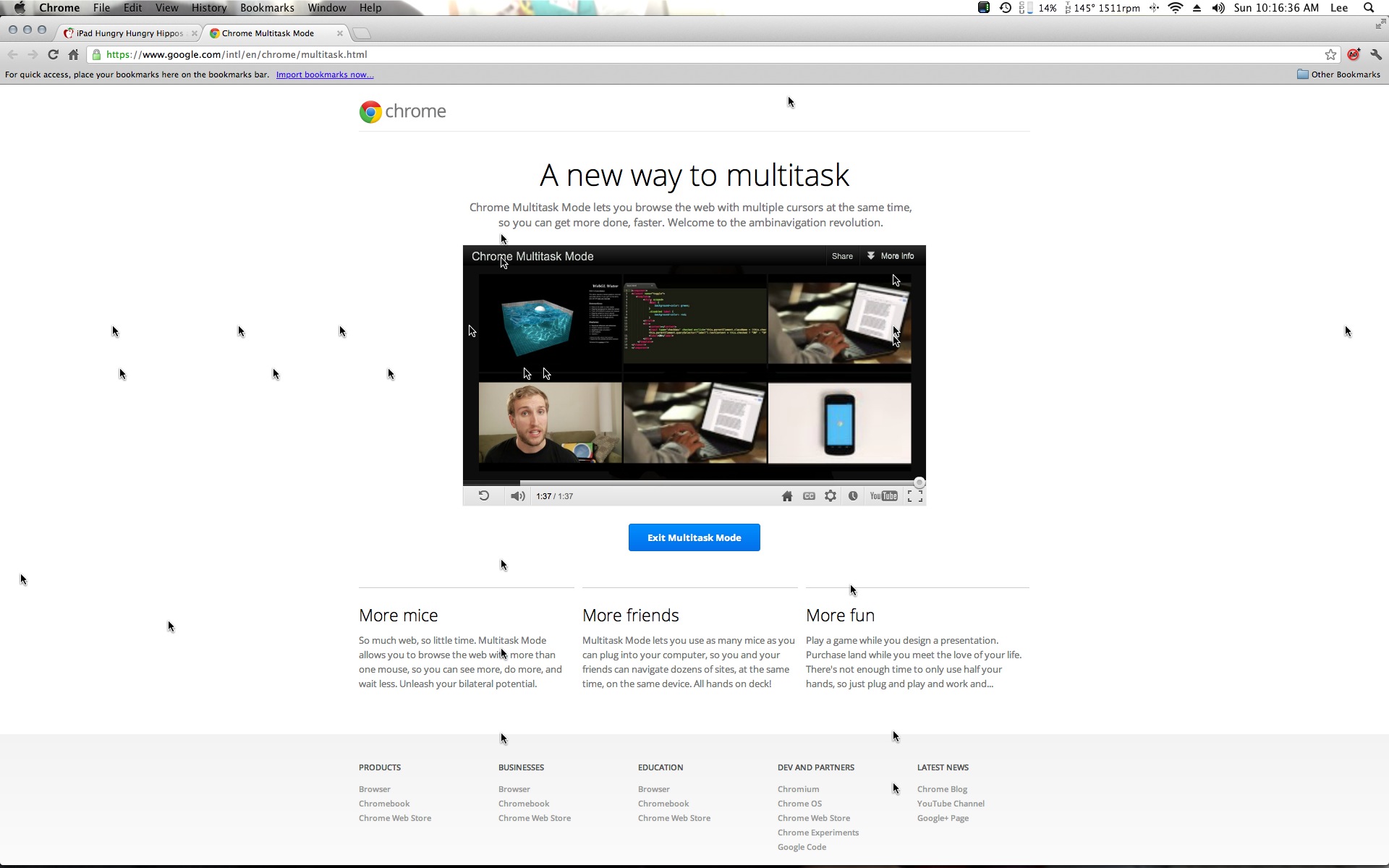Viewport: 1389px width, 868px height.
Task: Click the Share button on the video
Action: tap(842, 256)
